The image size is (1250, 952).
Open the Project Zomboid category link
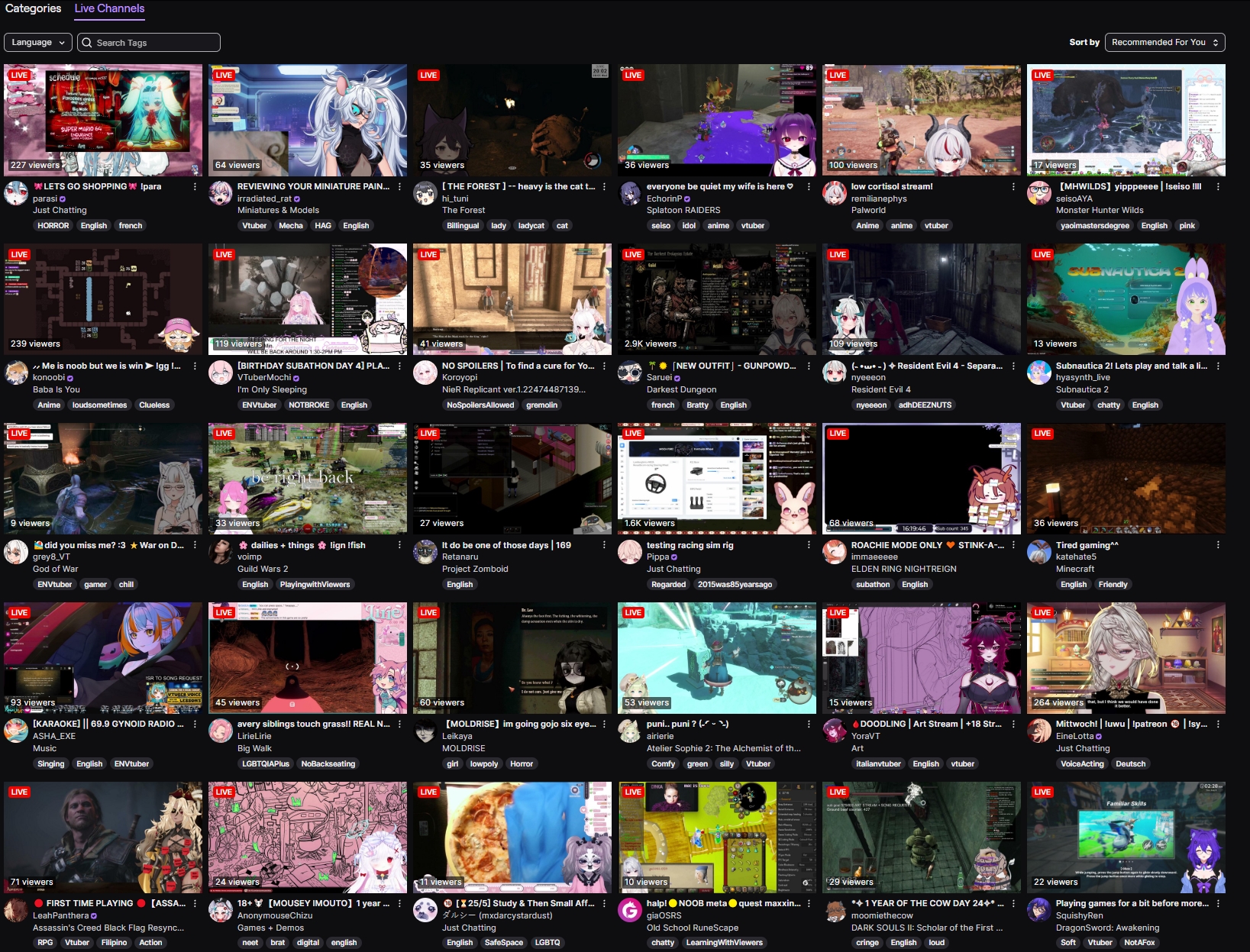click(475, 569)
